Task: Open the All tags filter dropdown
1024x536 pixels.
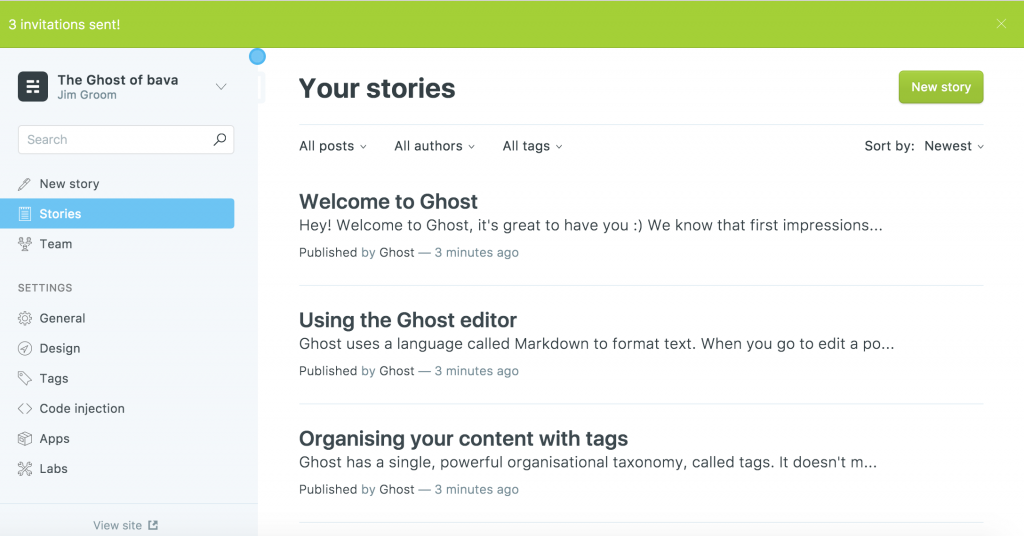Action: (532, 146)
